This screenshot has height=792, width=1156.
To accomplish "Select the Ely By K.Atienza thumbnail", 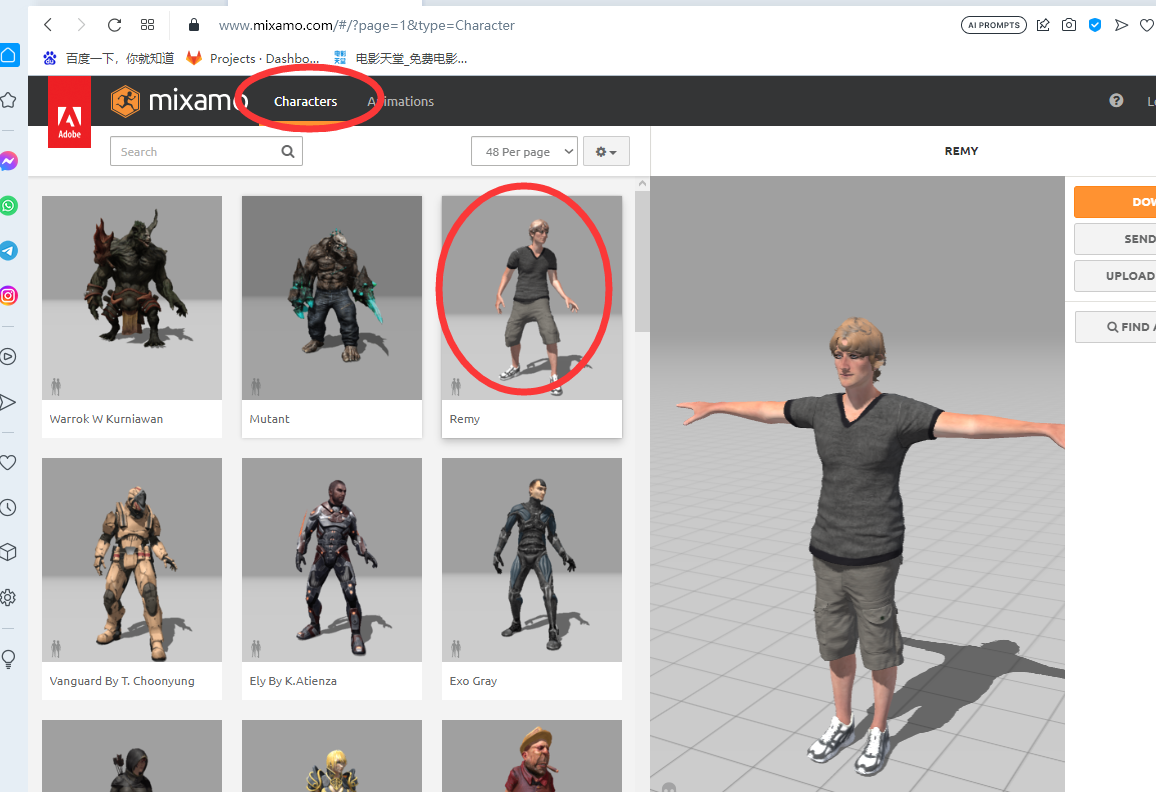I will (332, 560).
